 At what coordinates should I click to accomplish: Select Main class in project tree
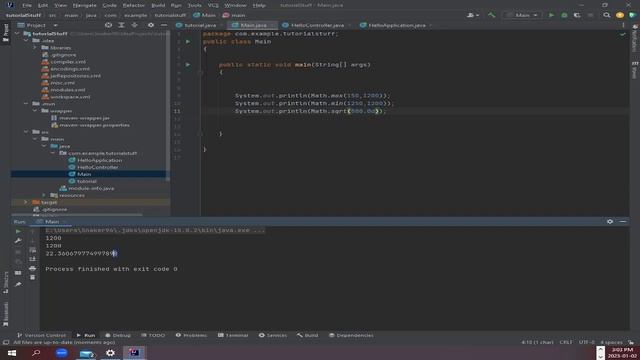click(84, 174)
